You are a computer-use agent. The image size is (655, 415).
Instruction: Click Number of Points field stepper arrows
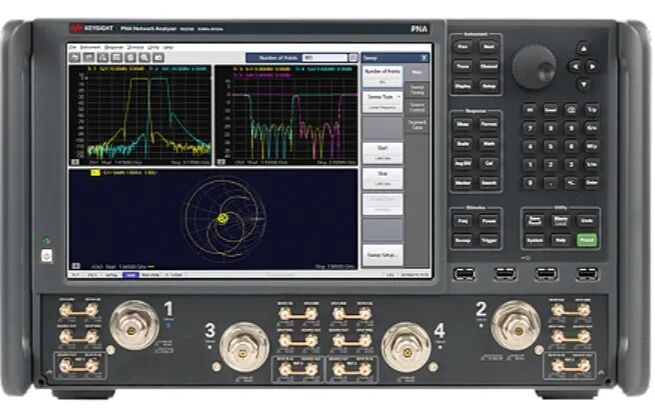[x=353, y=58]
